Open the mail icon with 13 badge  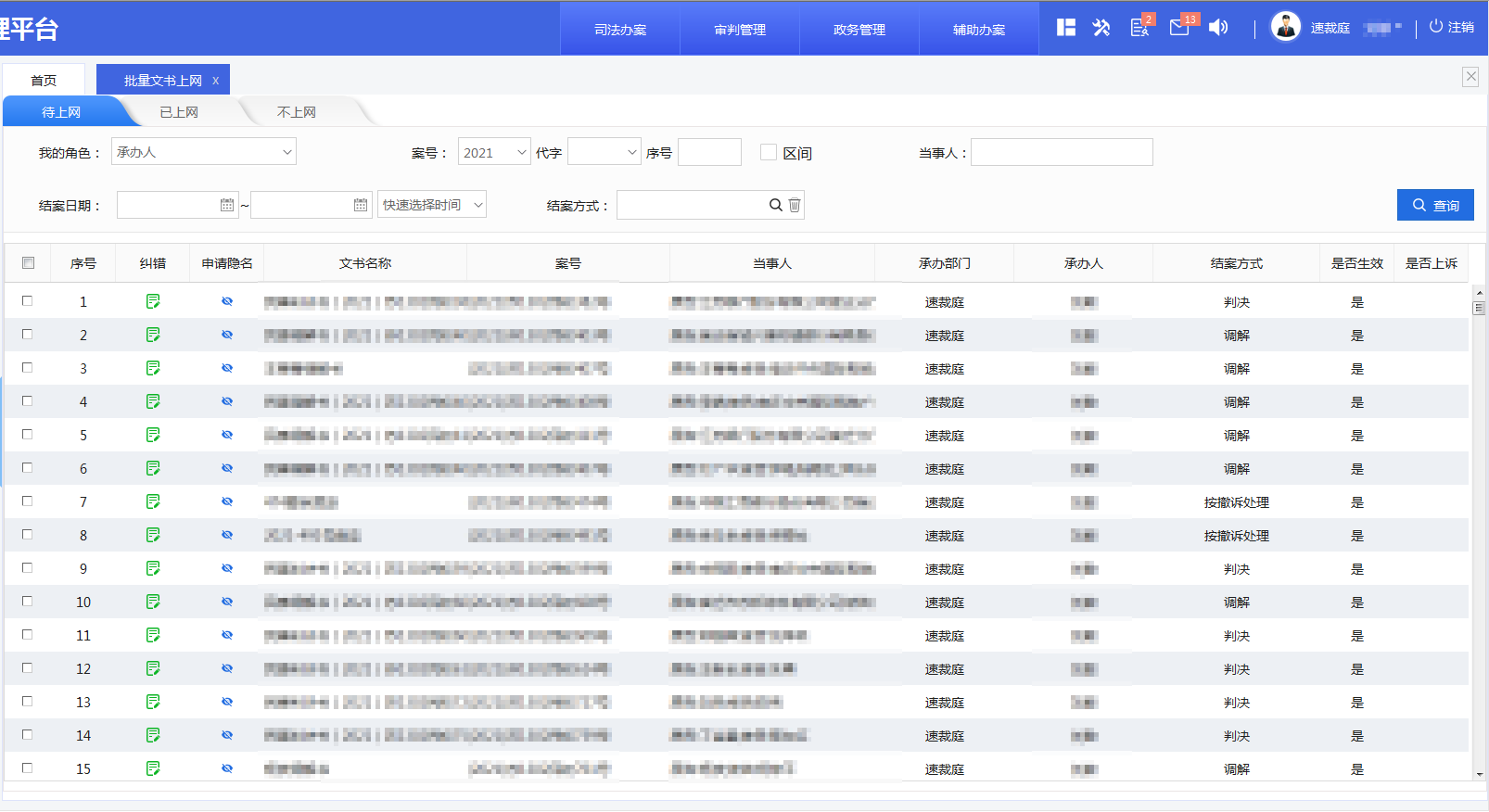pyautogui.click(x=1179, y=27)
